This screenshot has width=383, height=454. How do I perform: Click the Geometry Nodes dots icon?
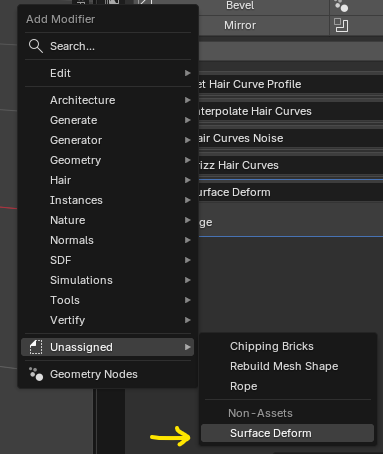pyautogui.click(x=36, y=374)
